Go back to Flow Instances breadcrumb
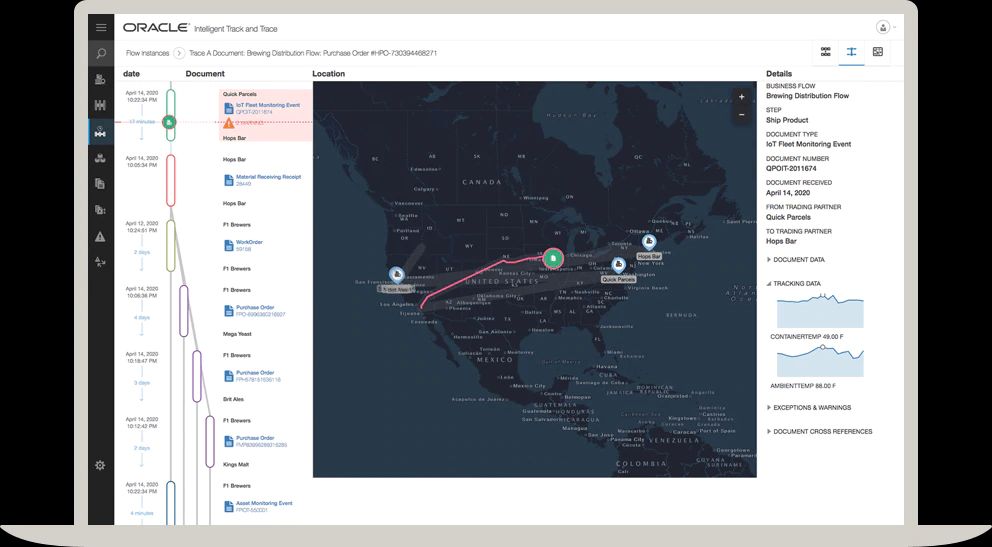This screenshot has width=992, height=547. (147, 53)
